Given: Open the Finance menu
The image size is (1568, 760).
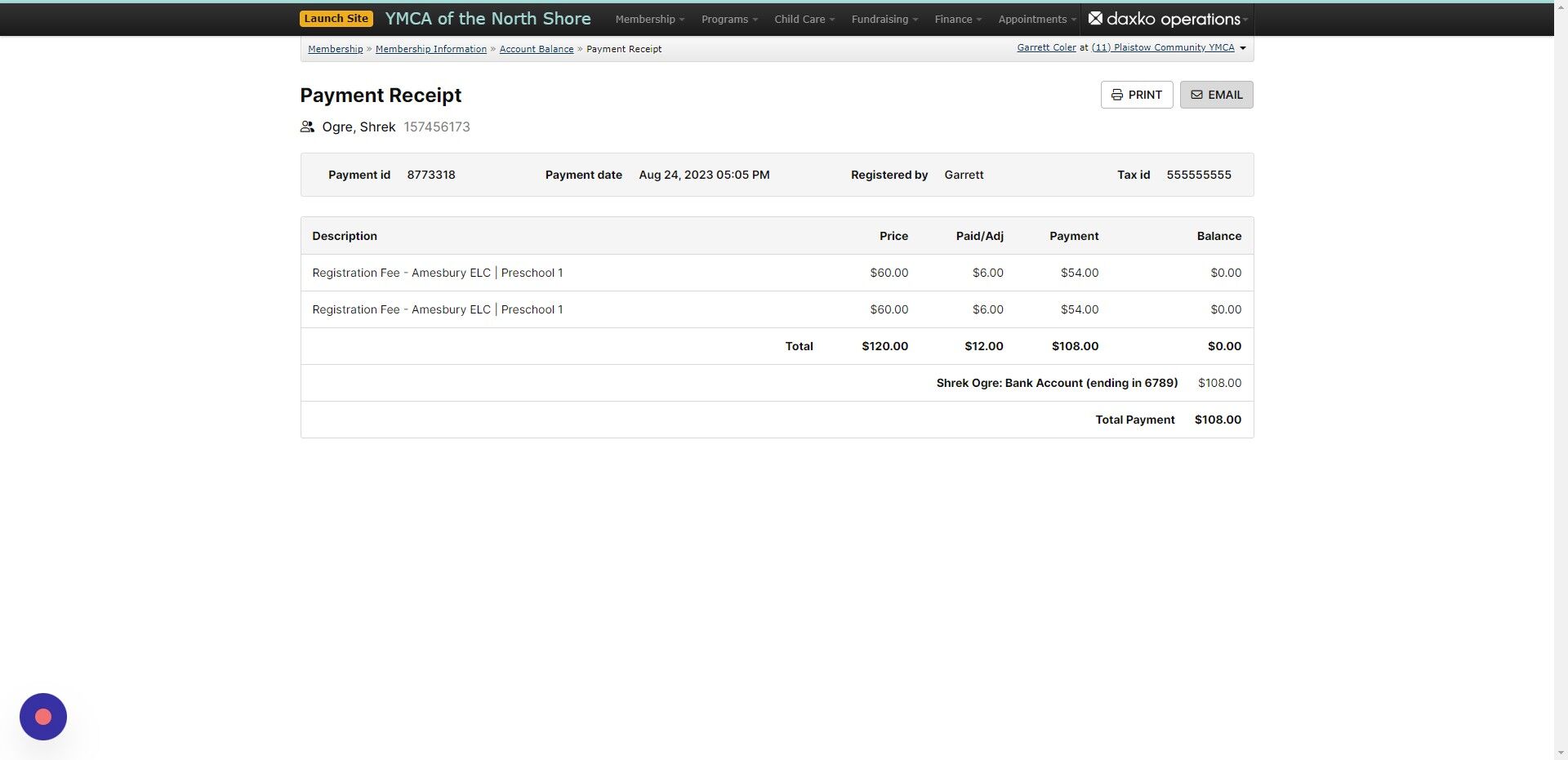Looking at the screenshot, I should pyautogui.click(x=958, y=20).
